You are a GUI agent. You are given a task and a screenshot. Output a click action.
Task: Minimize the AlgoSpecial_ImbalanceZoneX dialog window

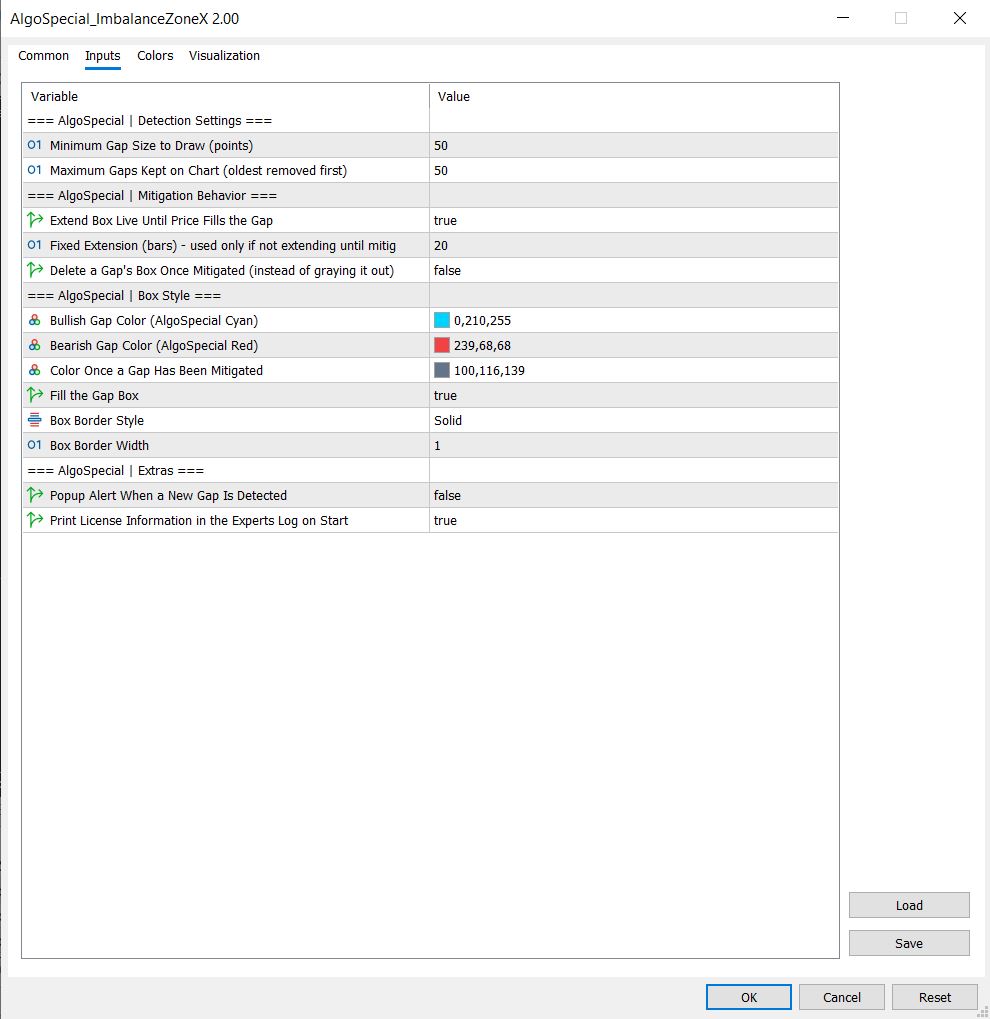coord(843,18)
